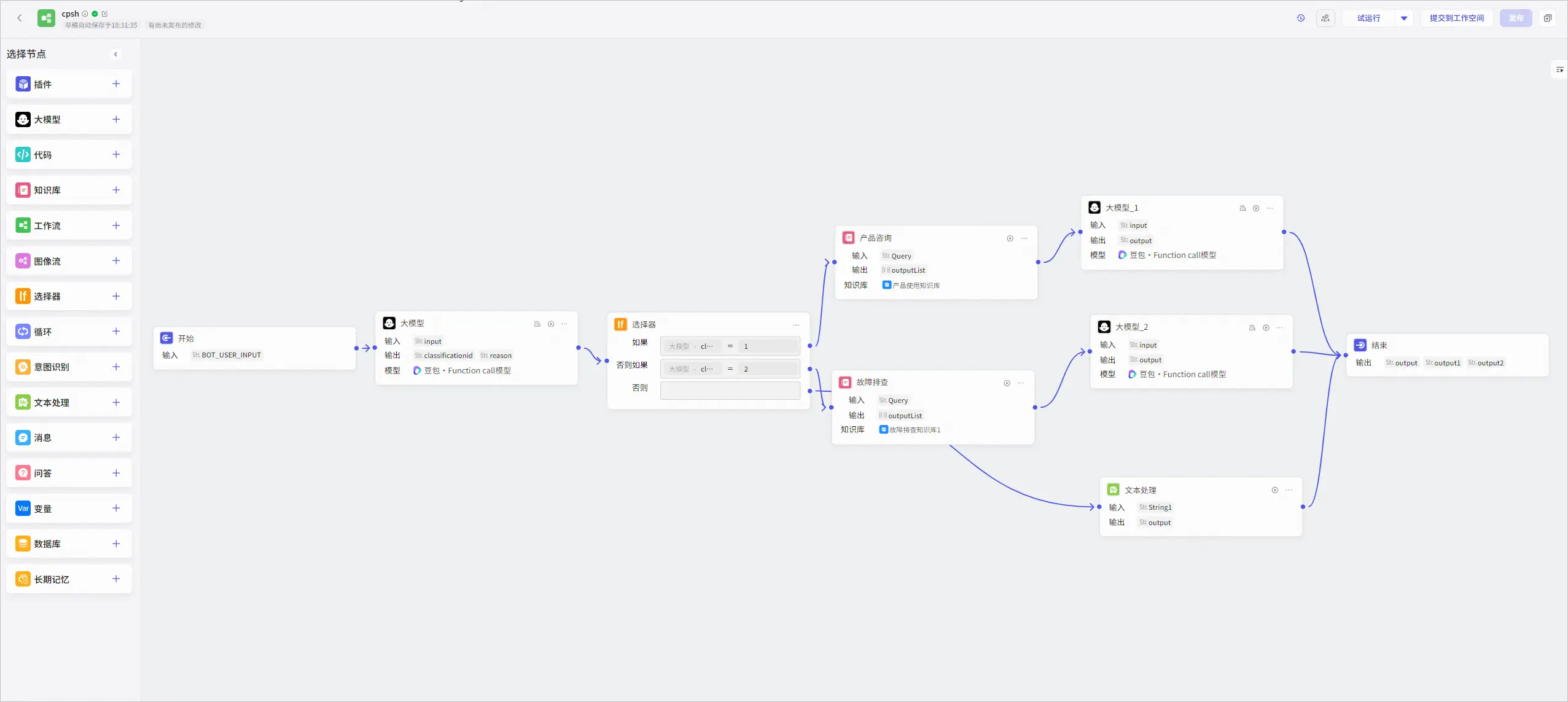Add a 知识库 node with plus
1568x702 pixels.
click(x=116, y=190)
